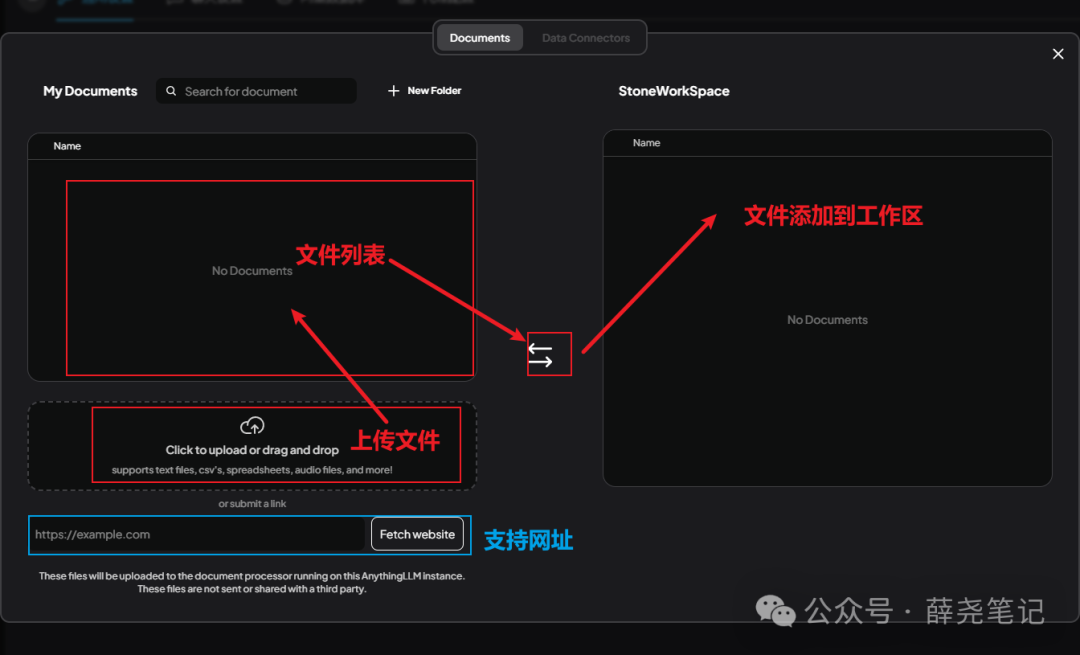Click 'Click to upload or drag and drop'
This screenshot has height=655, width=1080.
252,450
